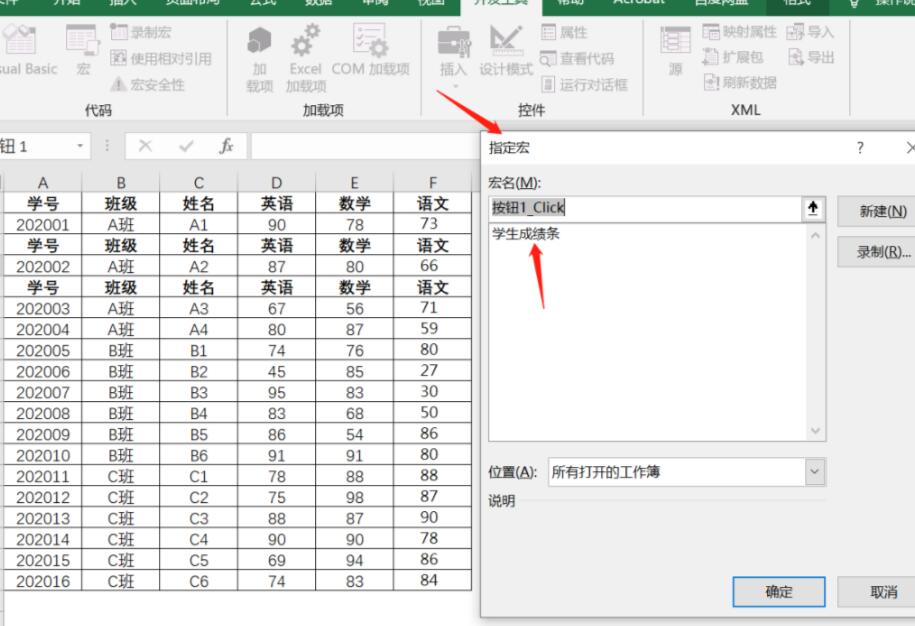Click the 新建(N) button

coord(882,211)
